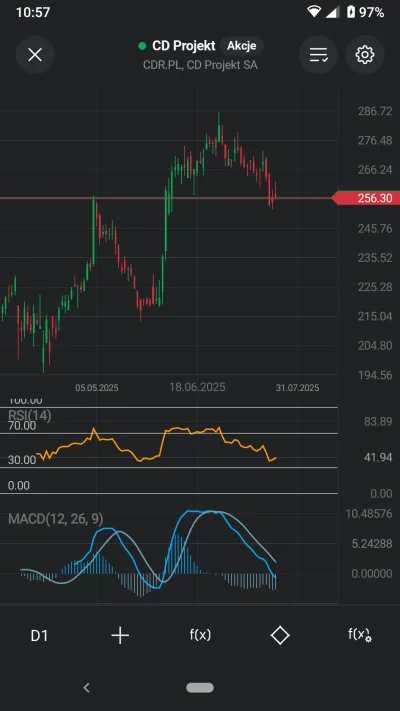Tap the 266.24 price axis value
The width and height of the screenshot is (400, 711).
[x=375, y=170]
